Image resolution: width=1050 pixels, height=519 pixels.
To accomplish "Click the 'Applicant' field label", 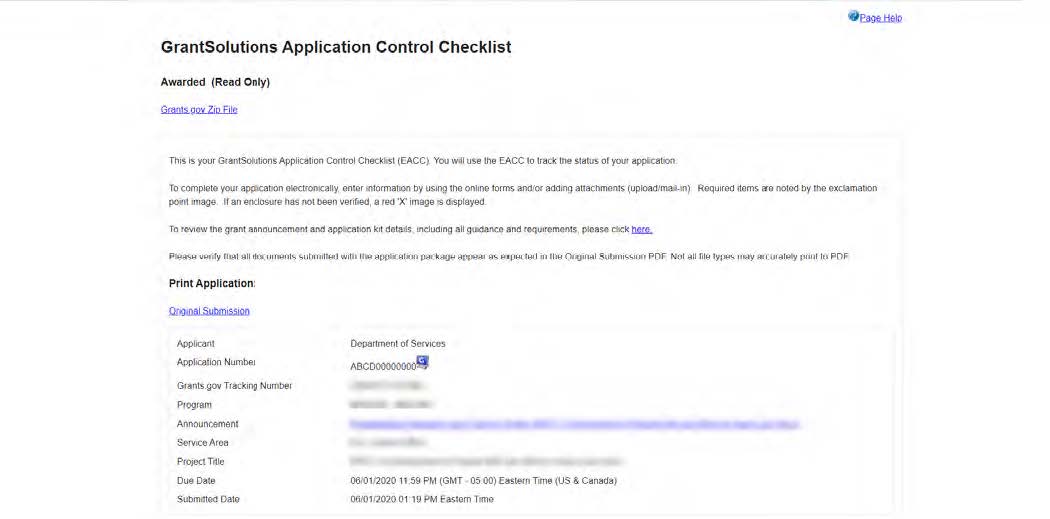I will pyautogui.click(x=196, y=344).
